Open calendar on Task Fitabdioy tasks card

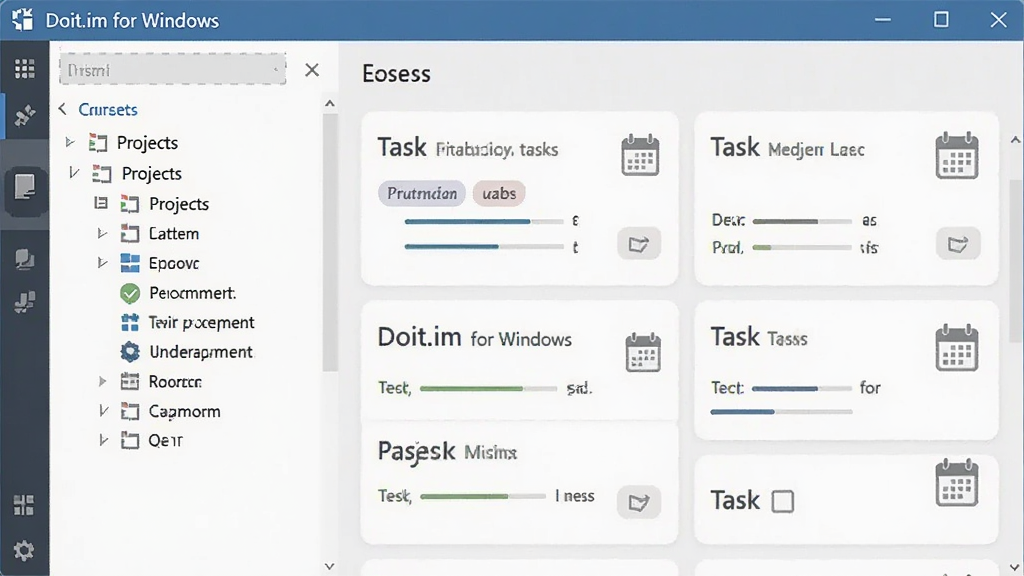tap(640, 155)
